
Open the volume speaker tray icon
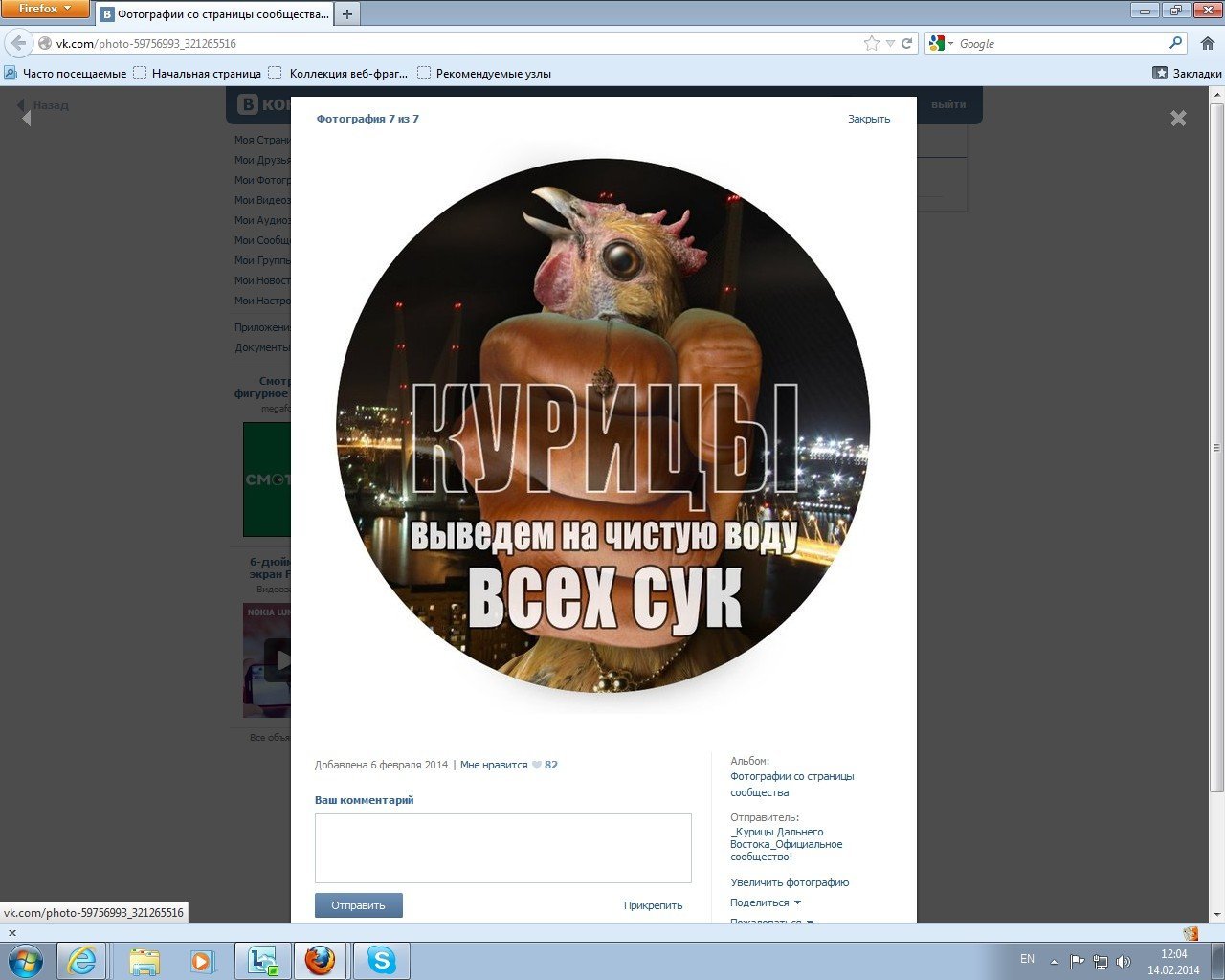[x=1124, y=961]
